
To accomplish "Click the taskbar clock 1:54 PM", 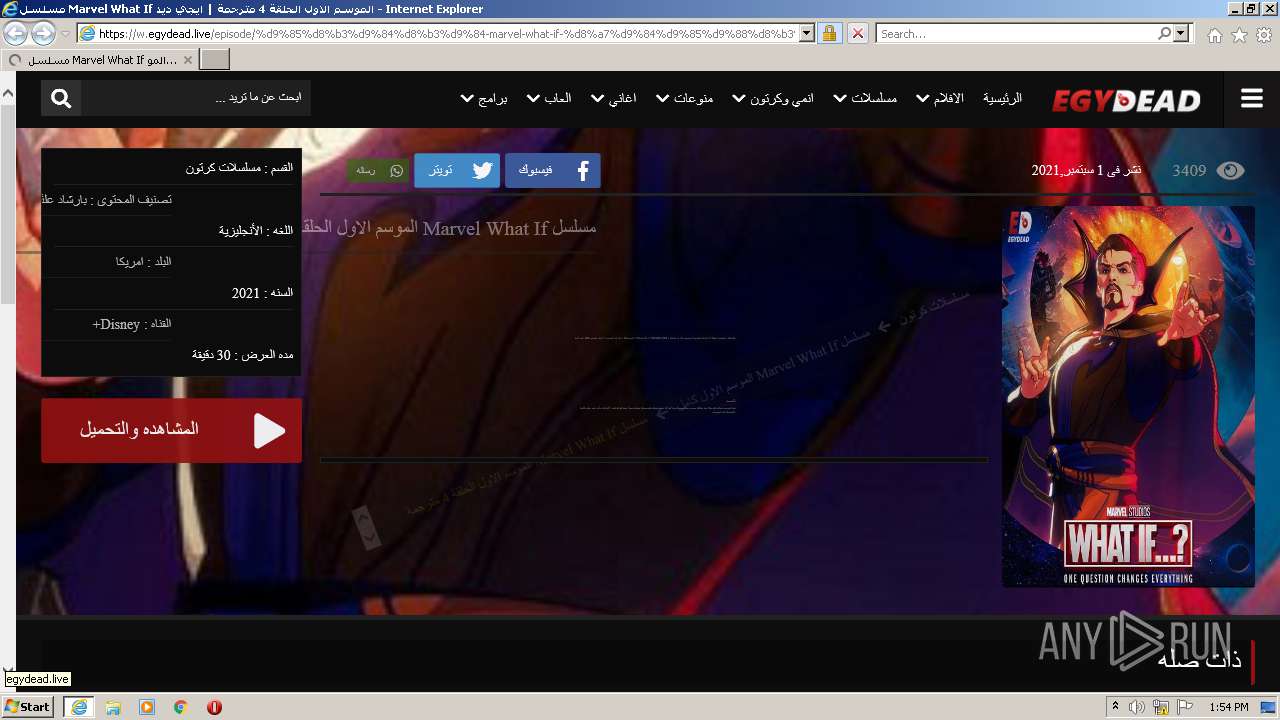I will (1229, 707).
